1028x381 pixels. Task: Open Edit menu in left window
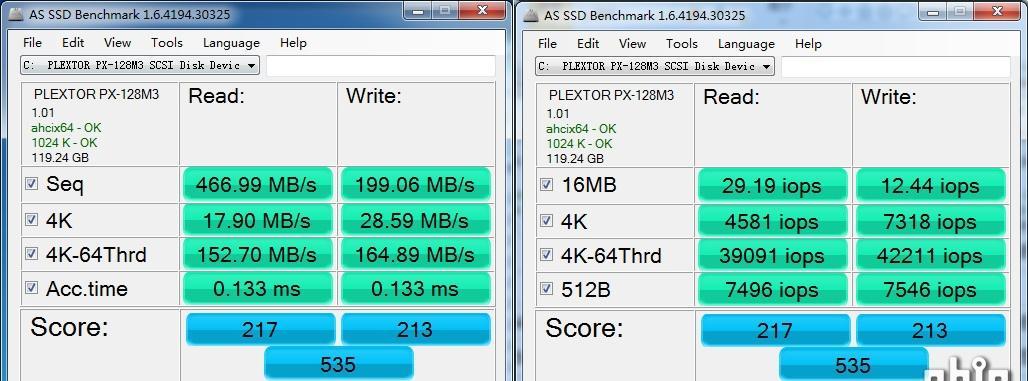[73, 43]
